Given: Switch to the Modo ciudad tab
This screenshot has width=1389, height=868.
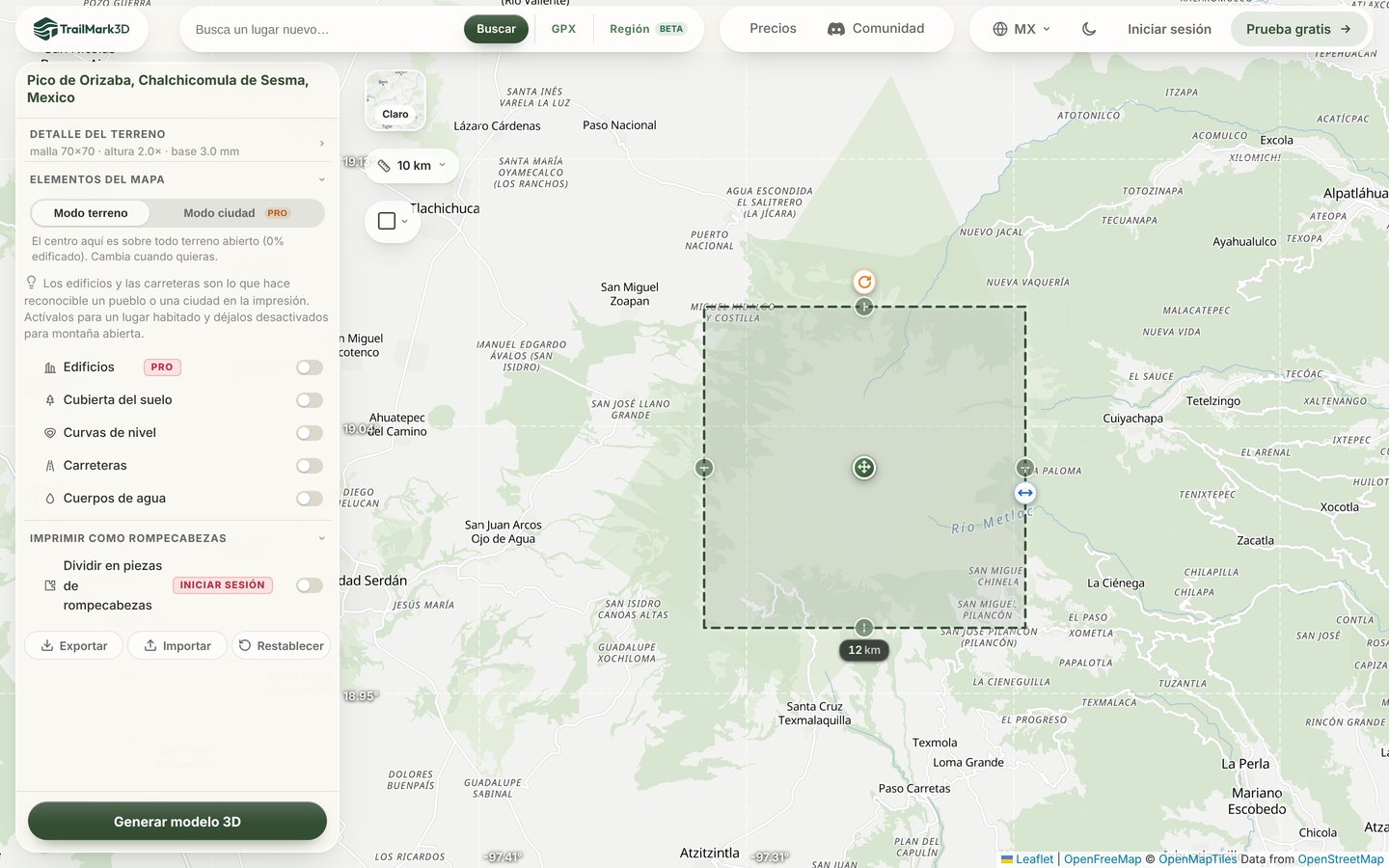Looking at the screenshot, I should click(x=235, y=213).
